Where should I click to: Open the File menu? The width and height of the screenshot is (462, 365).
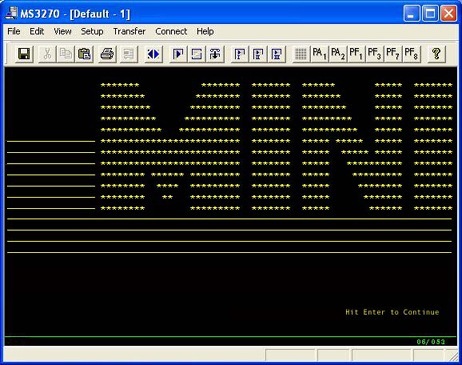click(14, 31)
